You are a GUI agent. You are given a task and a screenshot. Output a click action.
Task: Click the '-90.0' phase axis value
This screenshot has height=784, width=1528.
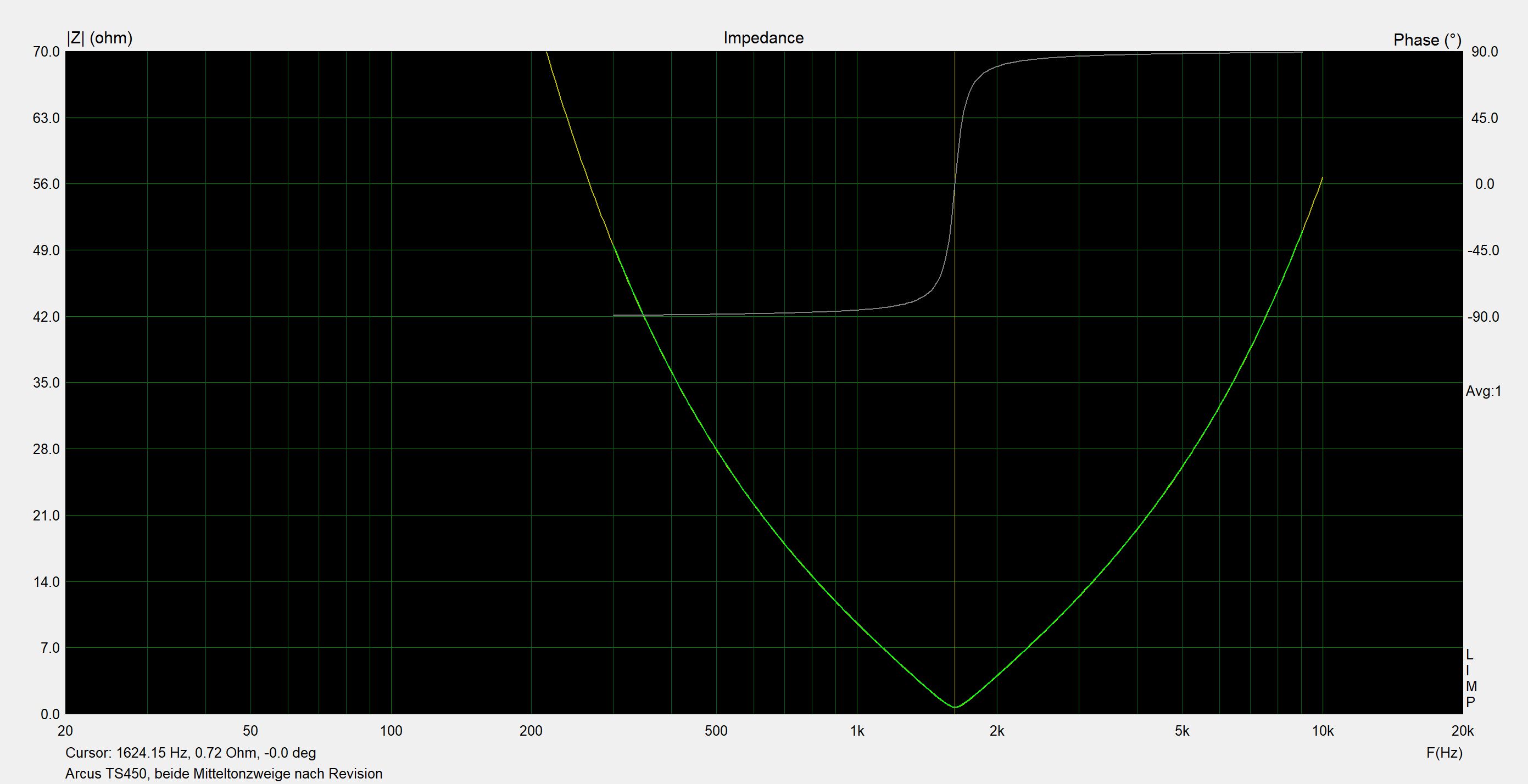(x=1483, y=317)
